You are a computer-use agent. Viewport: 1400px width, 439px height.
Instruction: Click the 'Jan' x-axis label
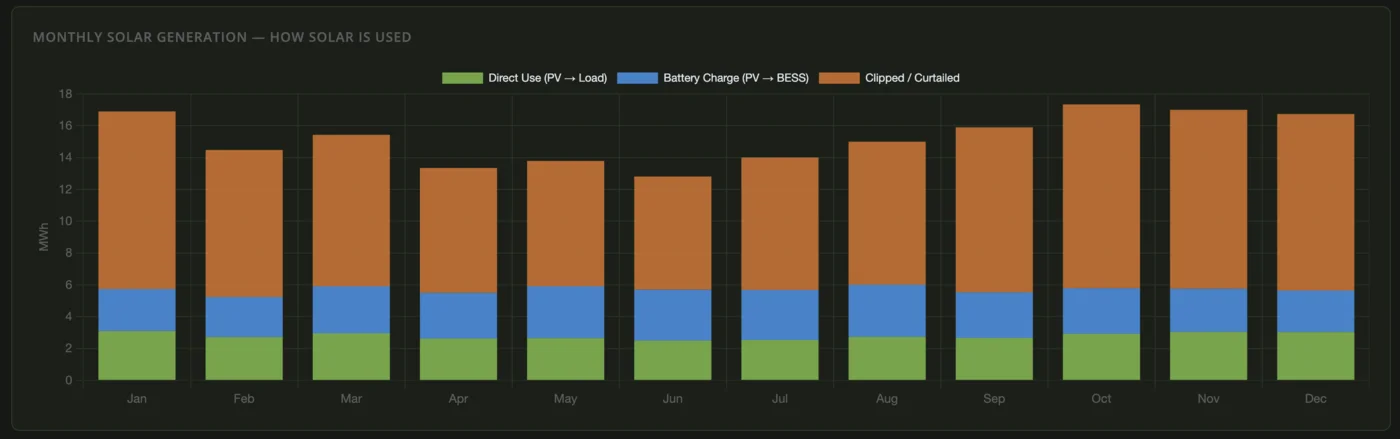(137, 399)
